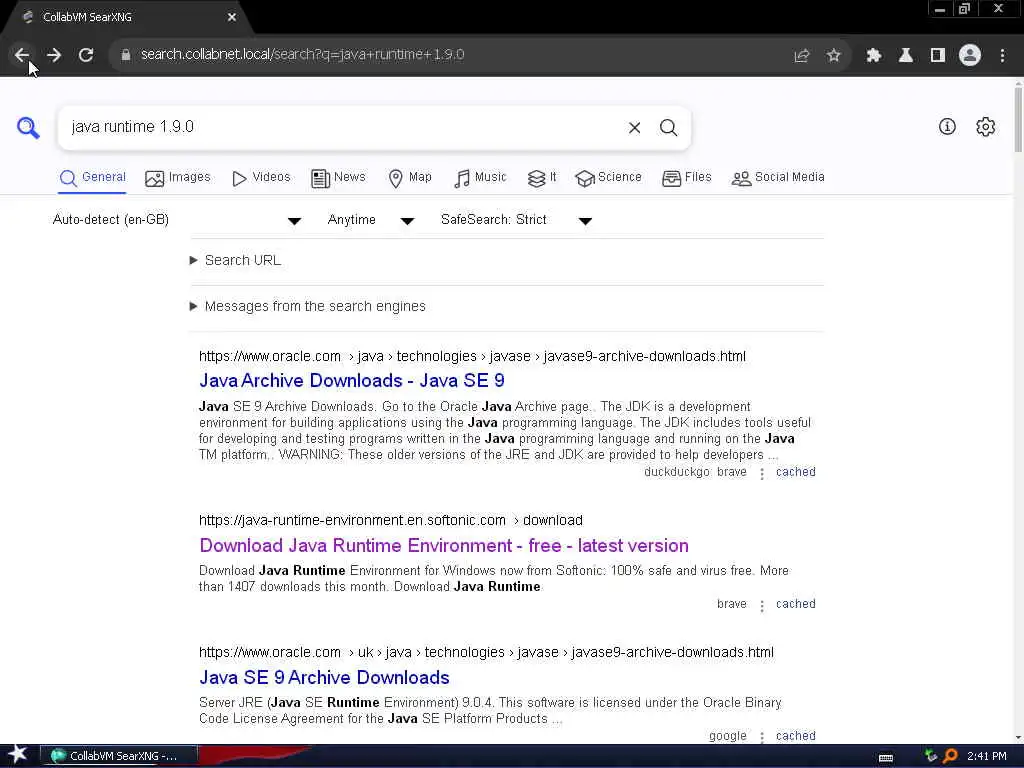Image resolution: width=1024 pixels, height=768 pixels.
Task: Switch to the Social Media tab
Action: click(x=778, y=178)
